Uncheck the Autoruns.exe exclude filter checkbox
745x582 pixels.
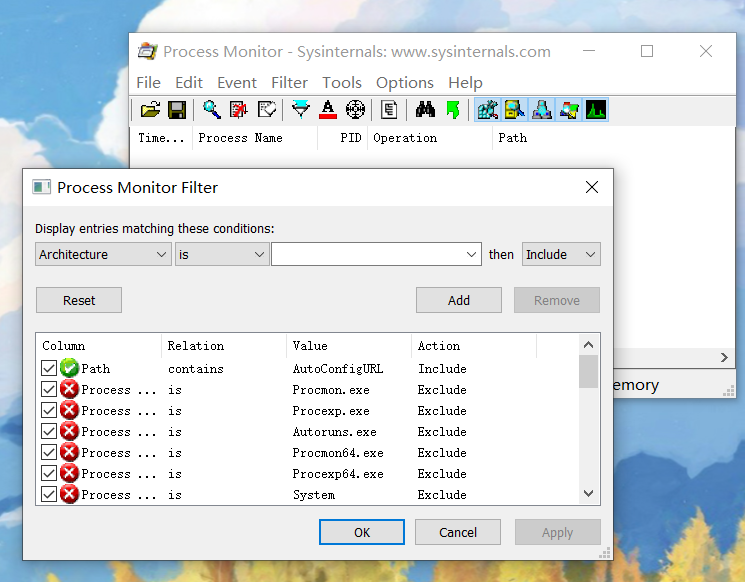49,431
